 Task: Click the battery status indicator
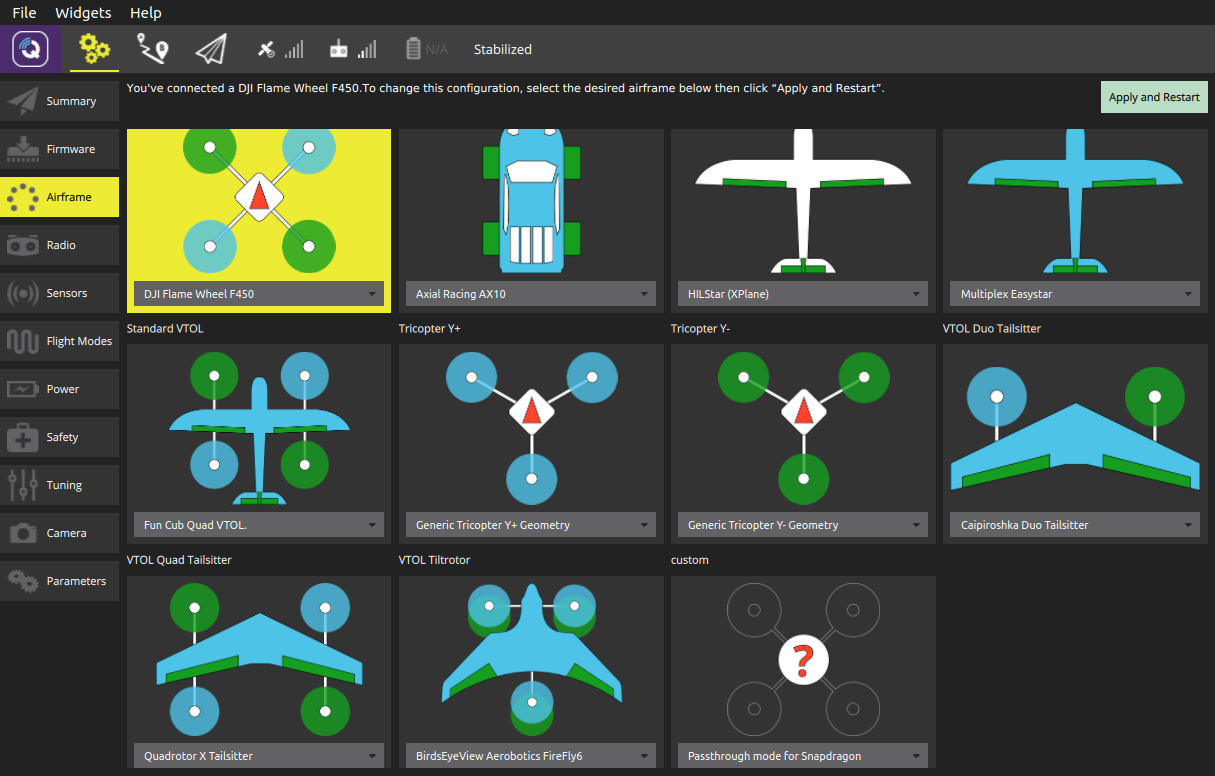(426, 49)
